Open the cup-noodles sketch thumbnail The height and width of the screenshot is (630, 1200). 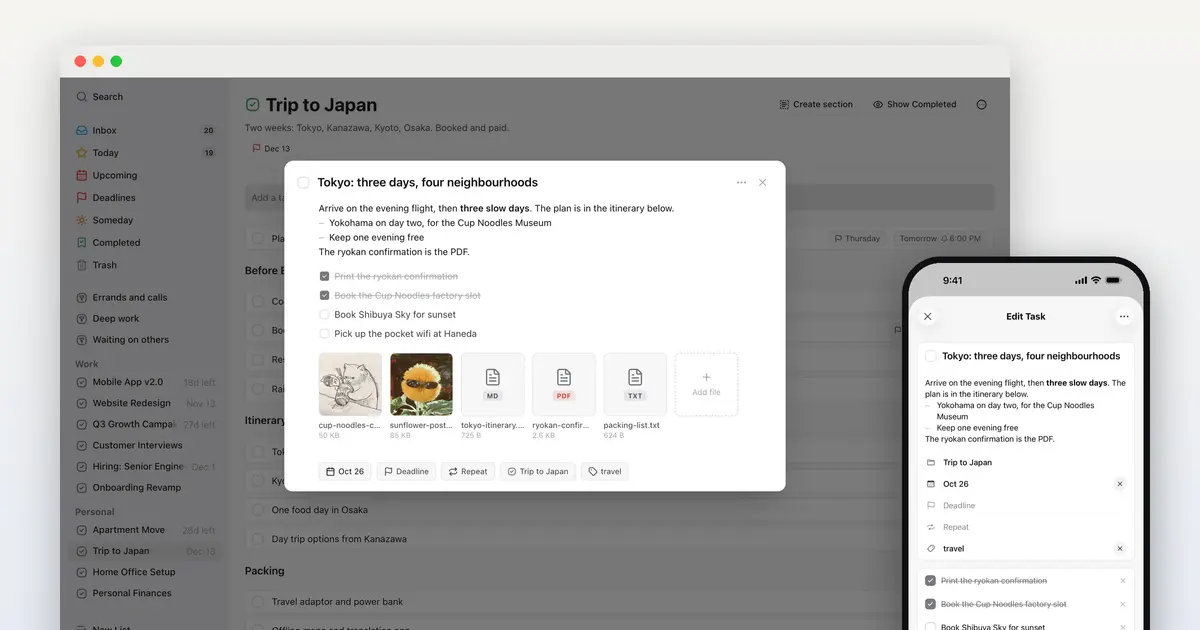click(x=350, y=384)
